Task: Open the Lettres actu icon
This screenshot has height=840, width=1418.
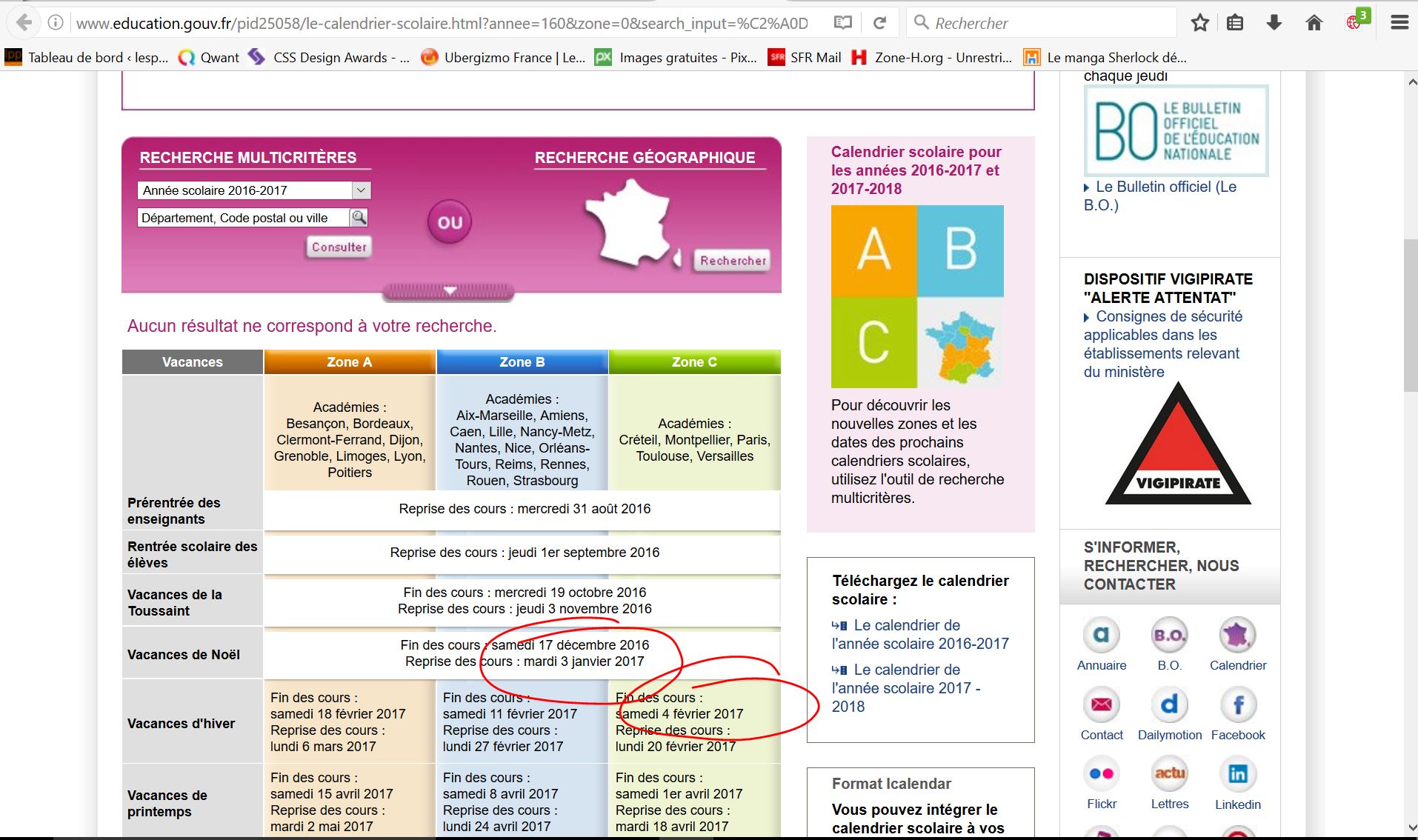Action: click(x=1169, y=774)
